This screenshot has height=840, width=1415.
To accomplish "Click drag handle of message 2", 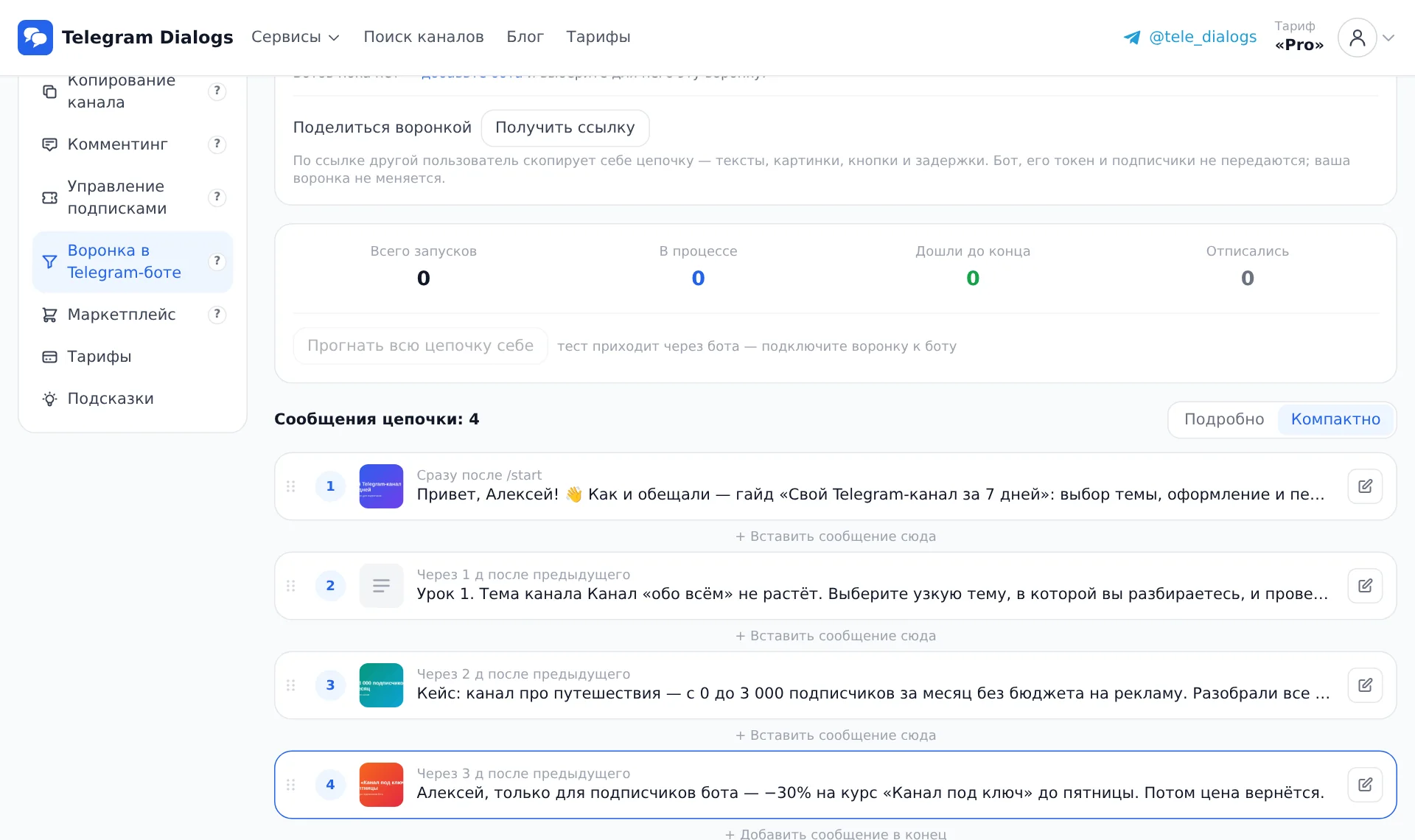I will pos(291,586).
